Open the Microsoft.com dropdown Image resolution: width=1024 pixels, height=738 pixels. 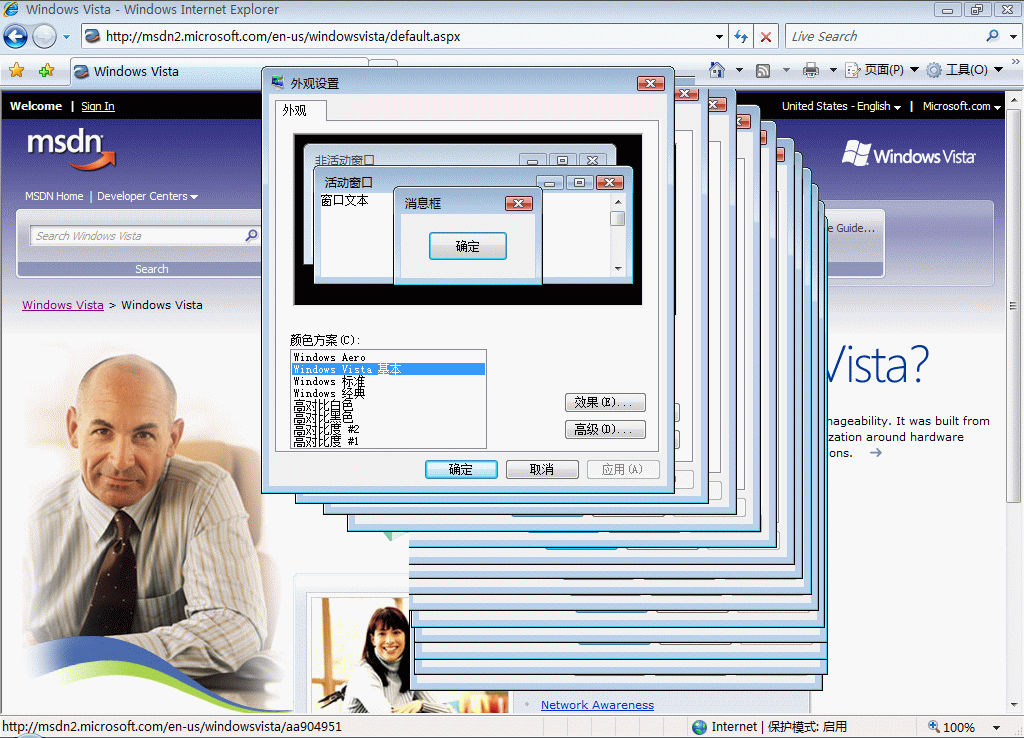pyautogui.click(x=961, y=106)
